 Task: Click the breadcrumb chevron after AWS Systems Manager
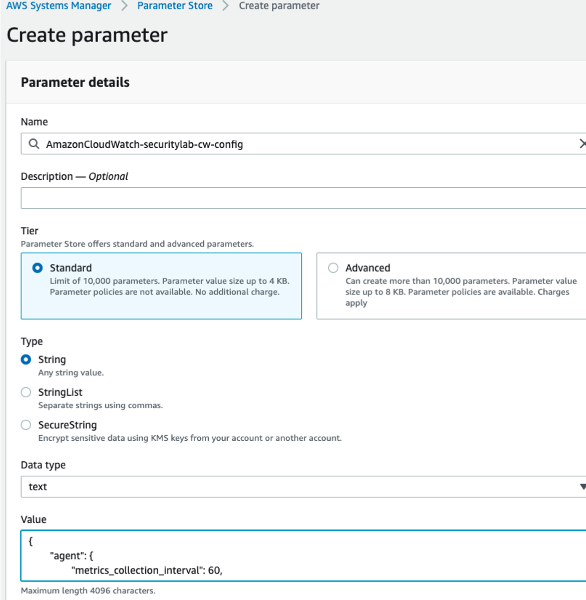(124, 6)
